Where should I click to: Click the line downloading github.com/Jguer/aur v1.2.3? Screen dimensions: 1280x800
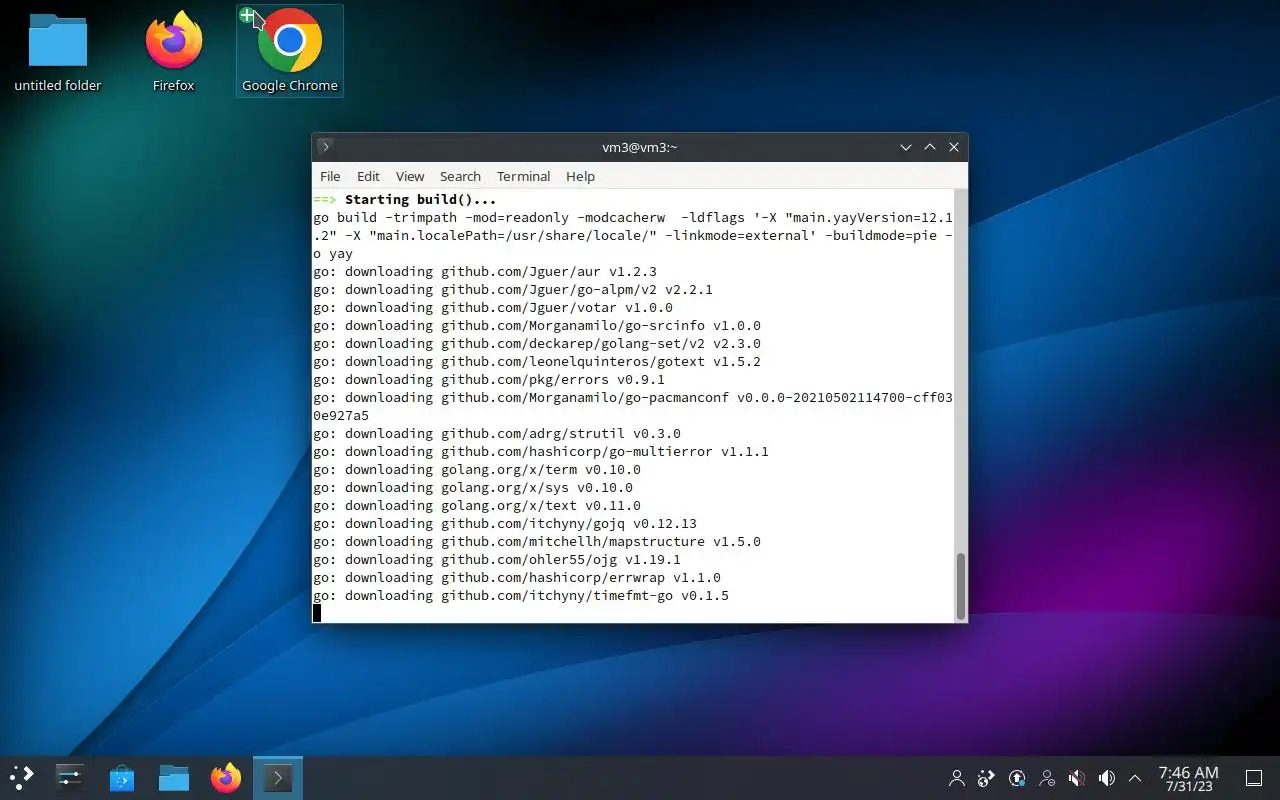pyautogui.click(x=485, y=271)
